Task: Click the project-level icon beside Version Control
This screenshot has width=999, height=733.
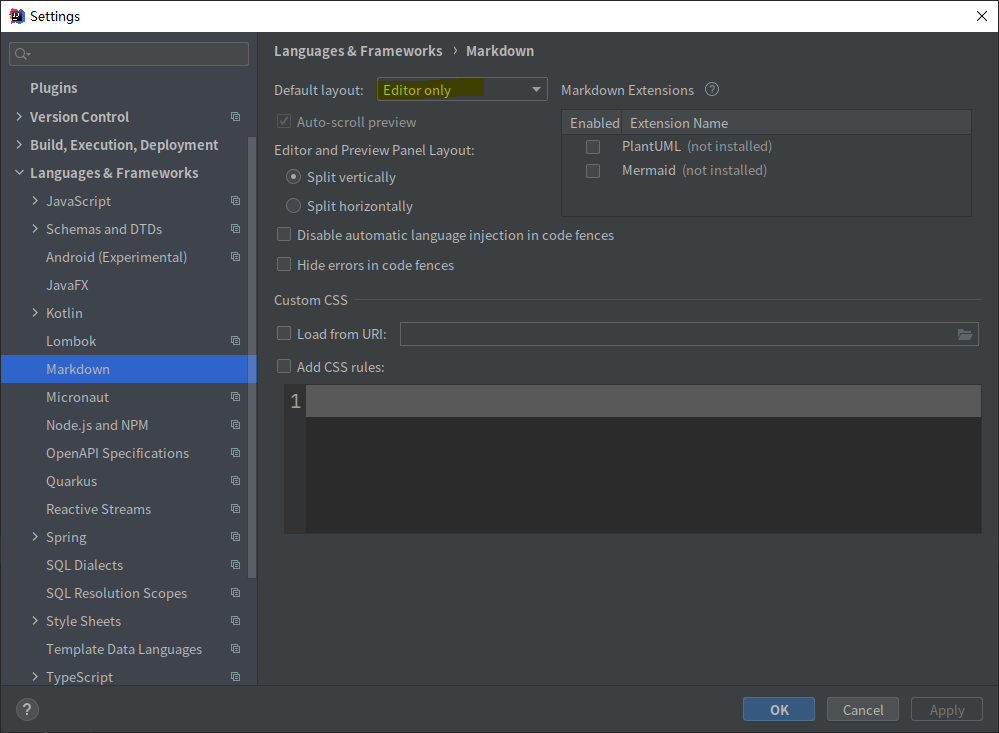Action: pos(235,117)
